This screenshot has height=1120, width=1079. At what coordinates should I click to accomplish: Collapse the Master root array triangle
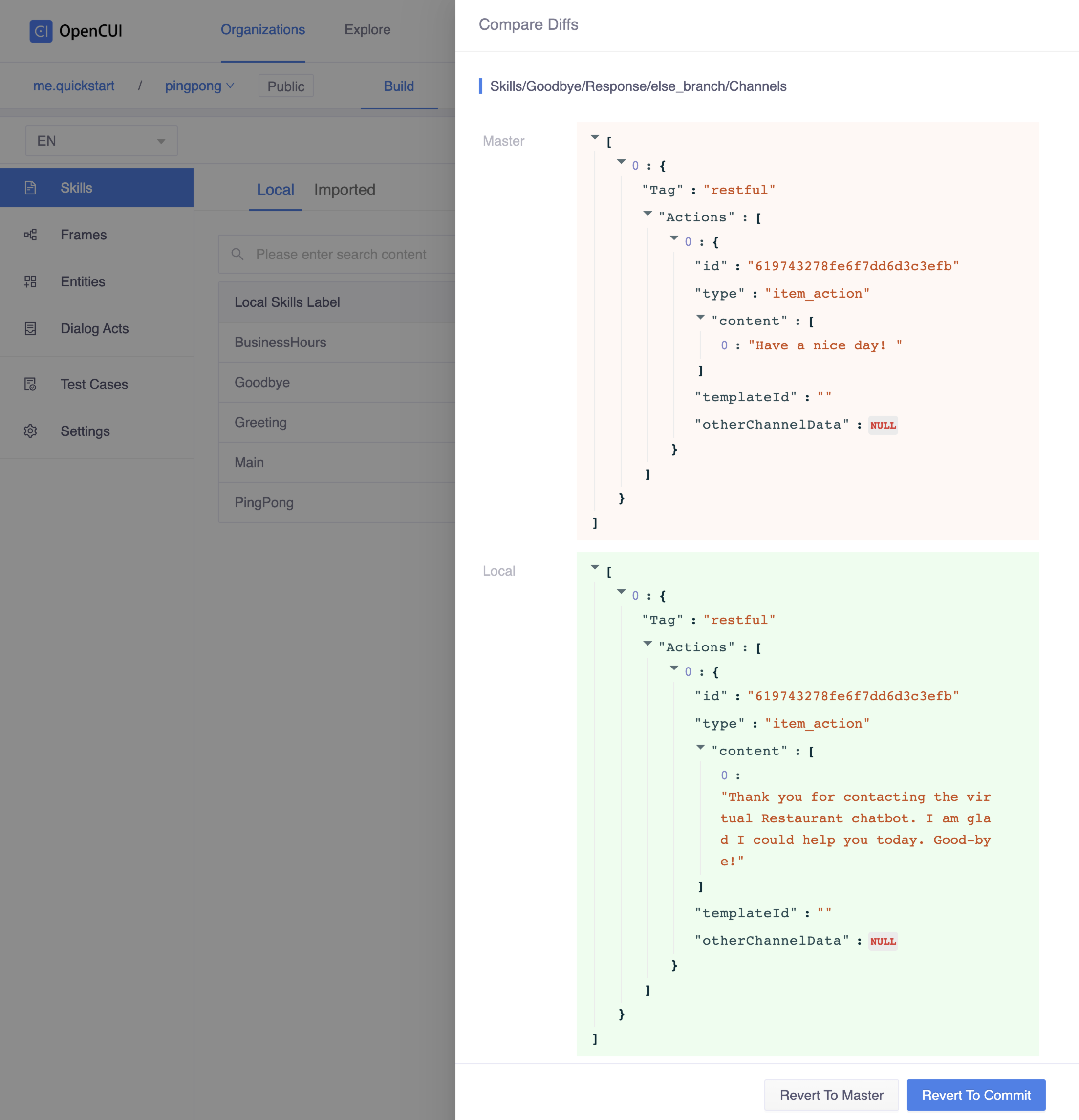coord(595,137)
